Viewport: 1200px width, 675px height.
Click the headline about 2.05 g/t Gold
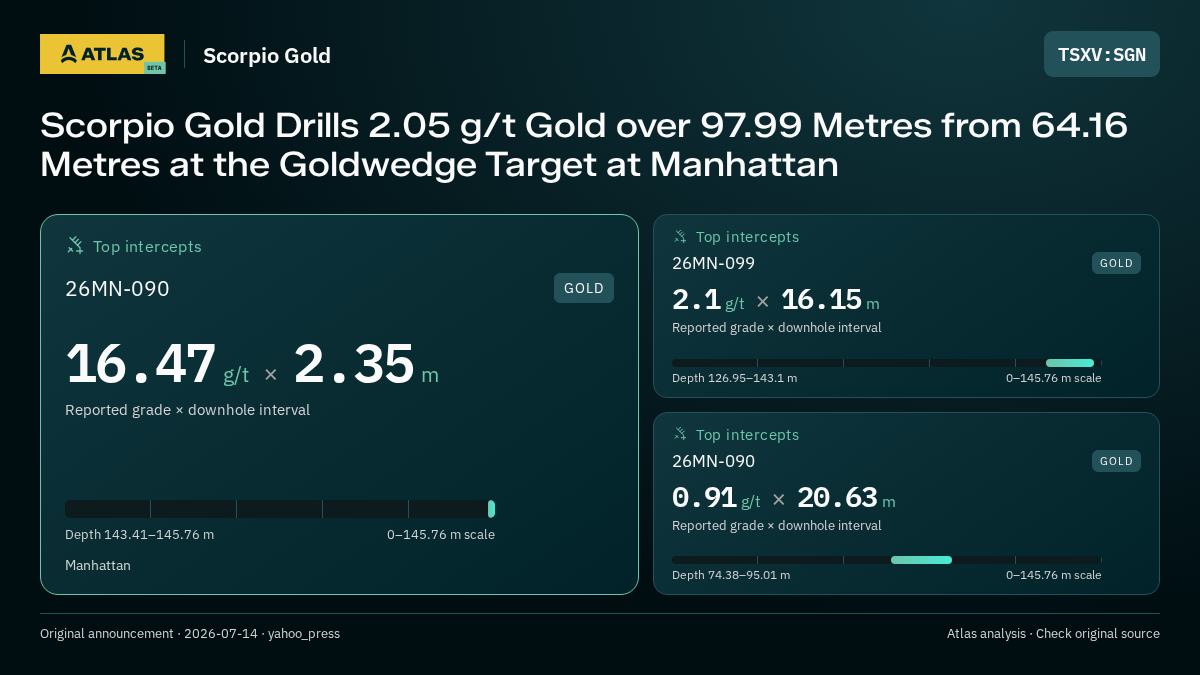[x=584, y=144]
